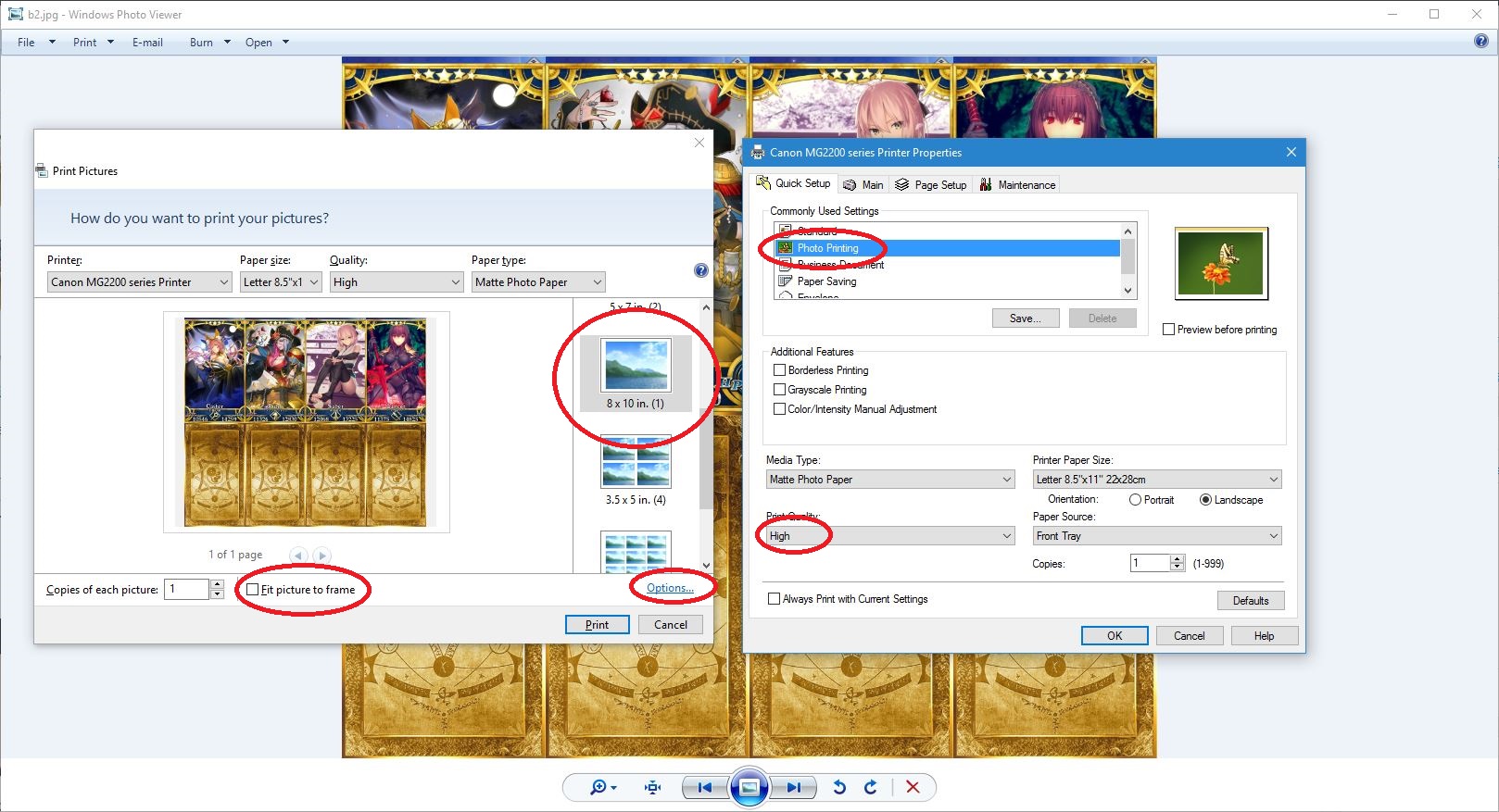Enable Grayscale Printing
This screenshot has height=812, width=1499.
tap(780, 390)
